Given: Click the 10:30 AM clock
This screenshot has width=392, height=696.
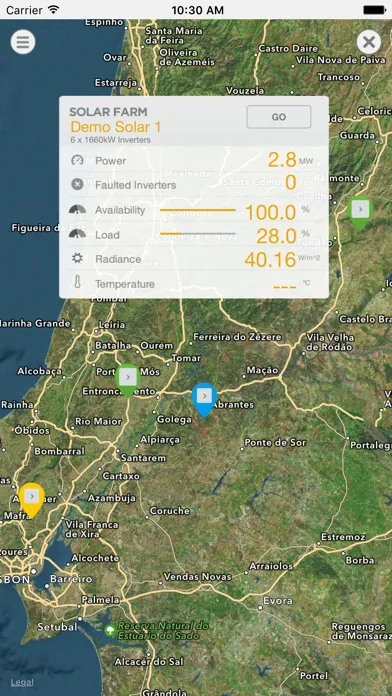Looking at the screenshot, I should (197, 9).
